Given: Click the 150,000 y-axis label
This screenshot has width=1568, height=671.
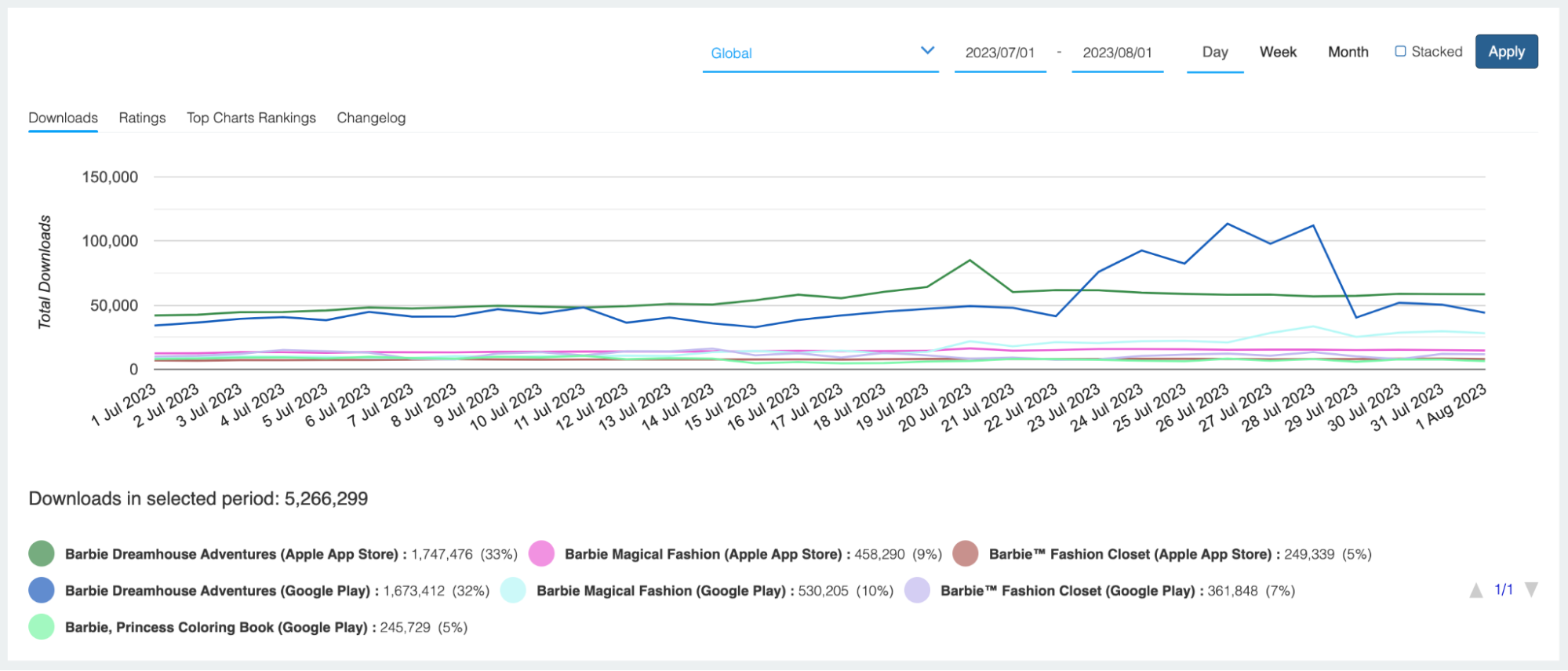Looking at the screenshot, I should click(110, 177).
